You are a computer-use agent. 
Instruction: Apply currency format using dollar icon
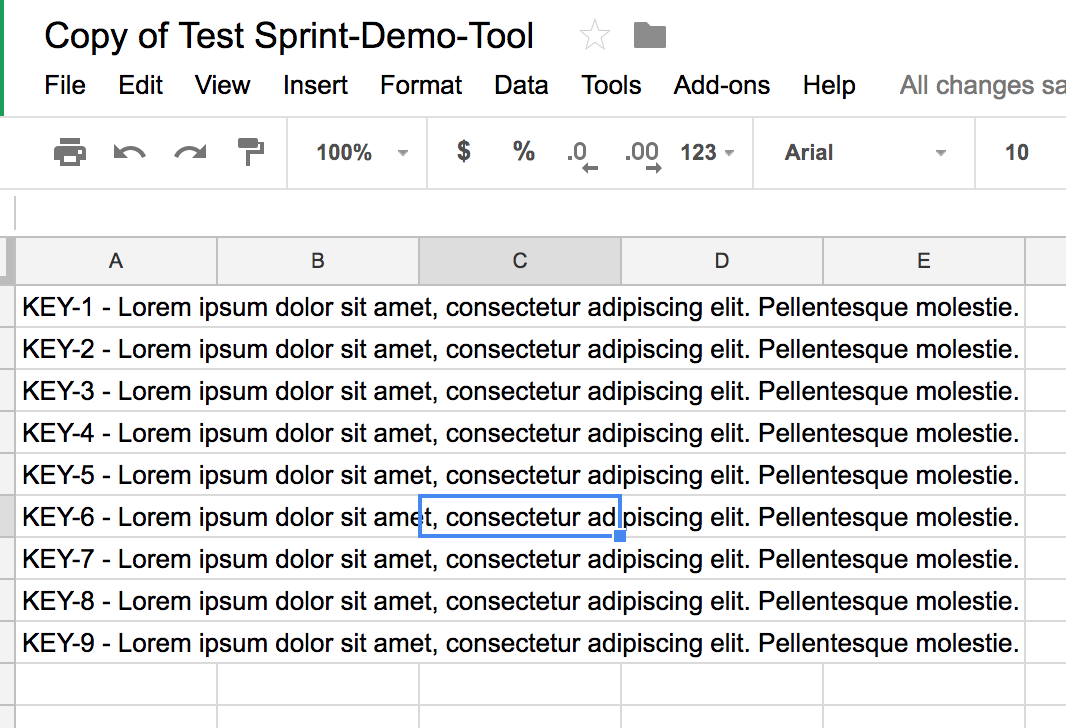462,152
